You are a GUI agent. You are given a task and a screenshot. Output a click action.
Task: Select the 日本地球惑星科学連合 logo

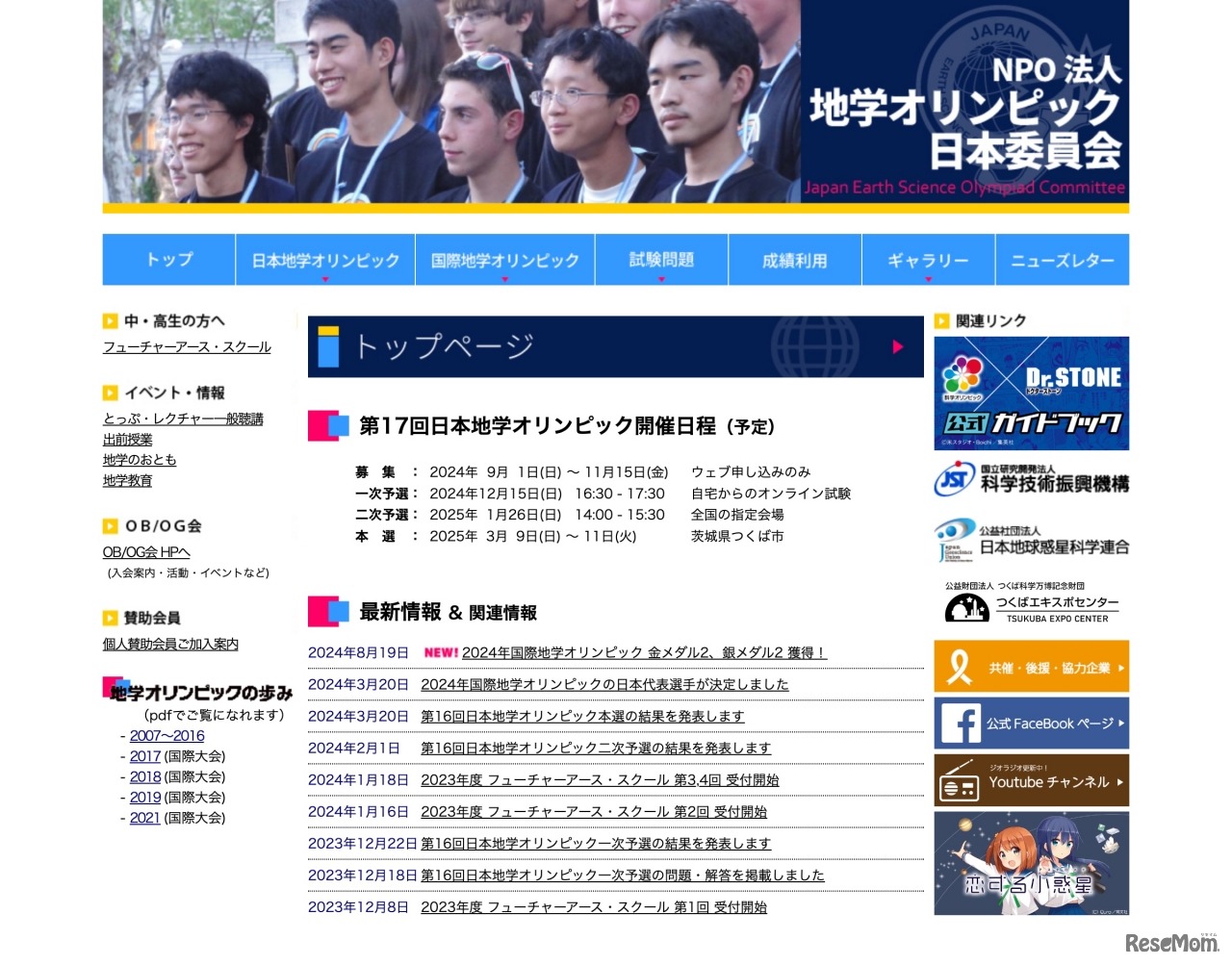click(1031, 539)
